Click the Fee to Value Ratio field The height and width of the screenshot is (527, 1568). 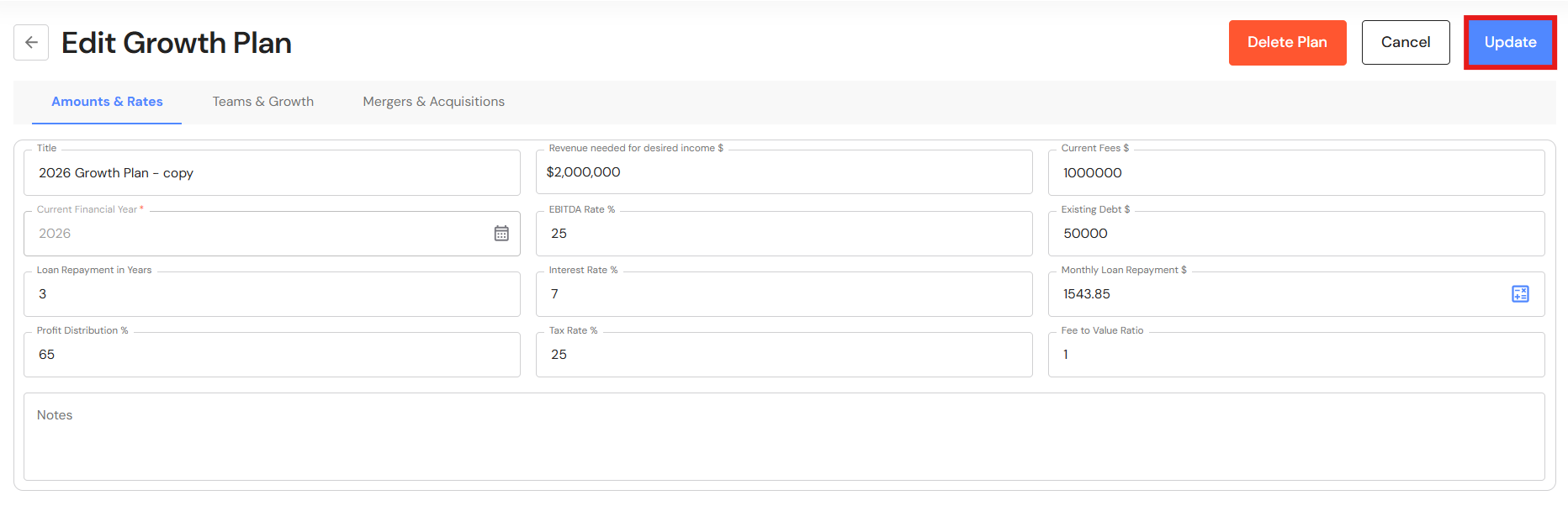tap(1295, 355)
